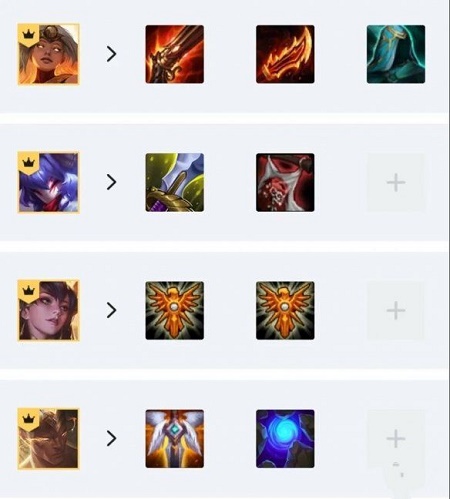Screen dimensions: 450x499
Task: Select the teal hooded cloak item
Action: tap(396, 54)
